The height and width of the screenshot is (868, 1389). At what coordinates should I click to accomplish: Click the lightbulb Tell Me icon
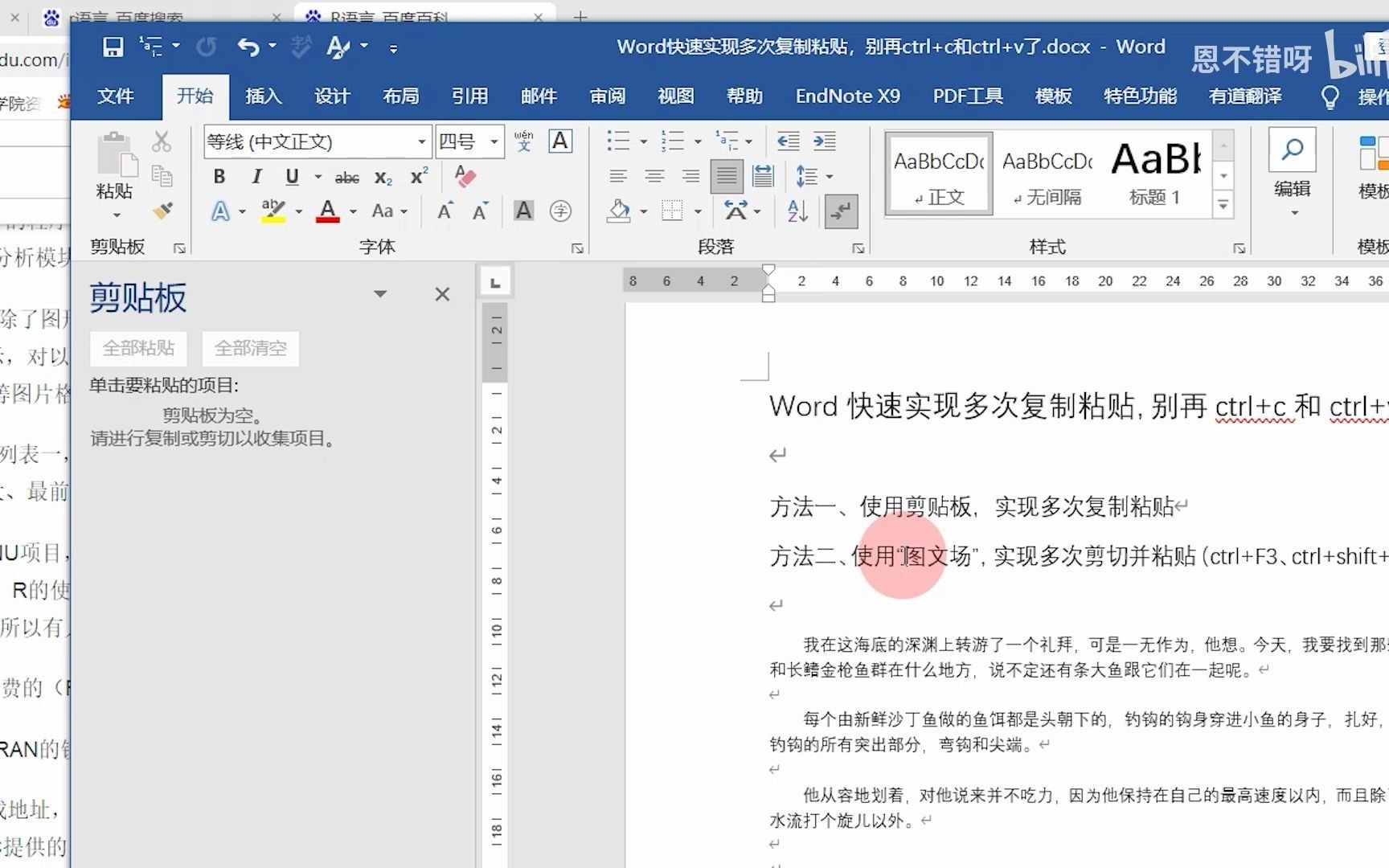click(1330, 97)
